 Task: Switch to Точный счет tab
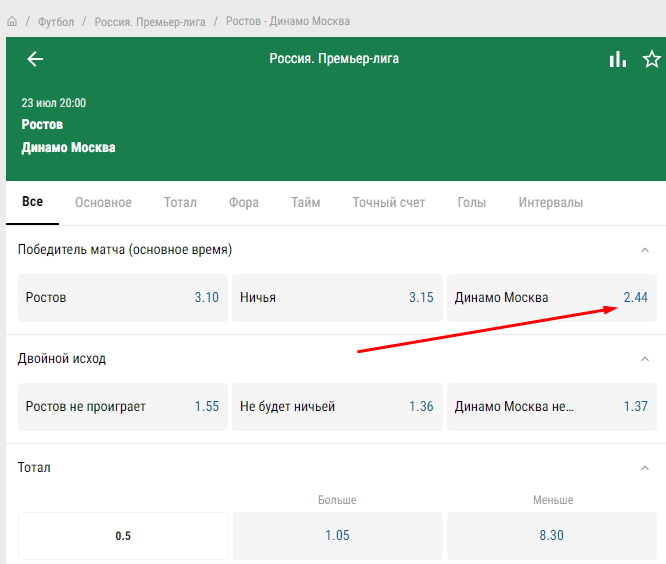coord(389,203)
